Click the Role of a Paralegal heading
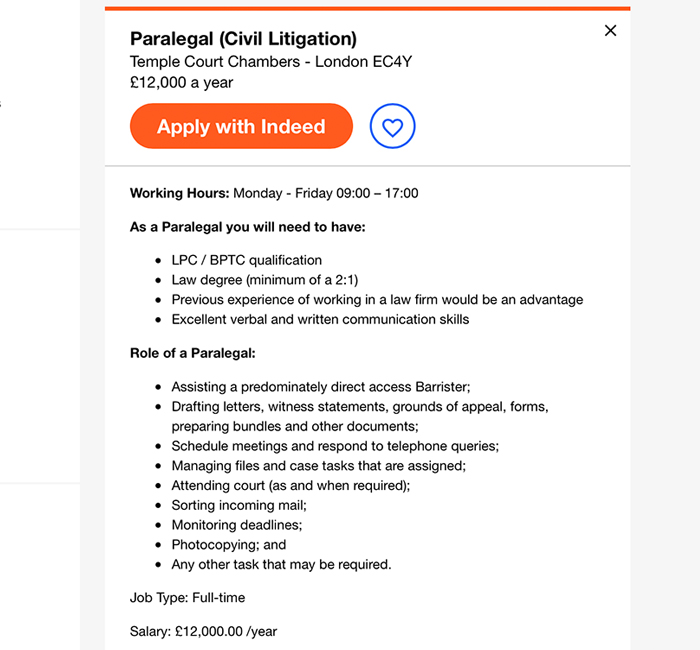Image resolution: width=700 pixels, height=650 pixels. tap(192, 353)
